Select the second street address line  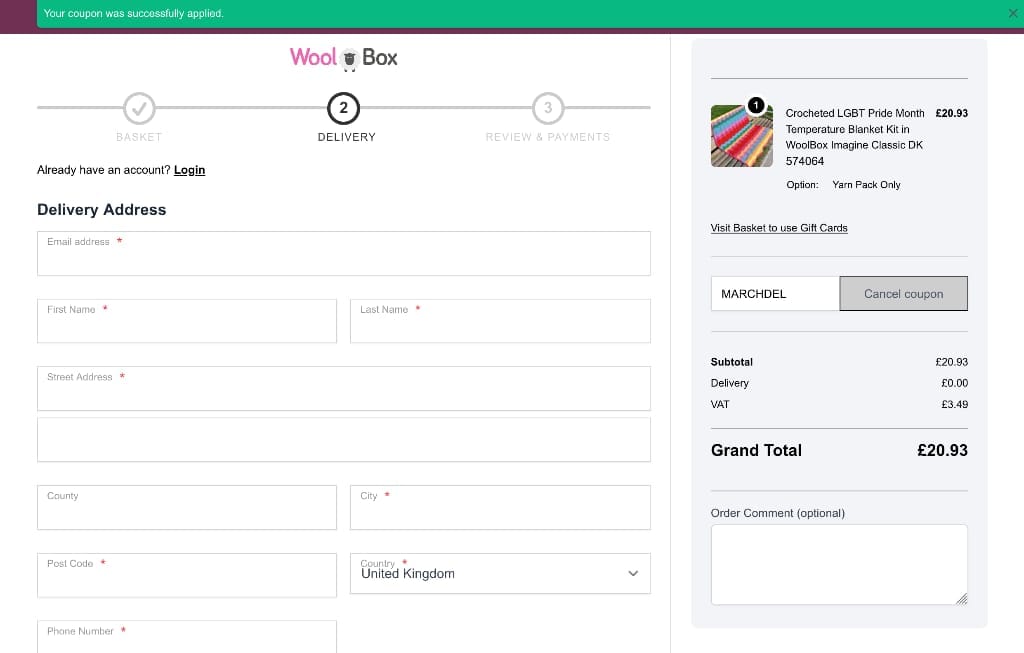tap(344, 439)
